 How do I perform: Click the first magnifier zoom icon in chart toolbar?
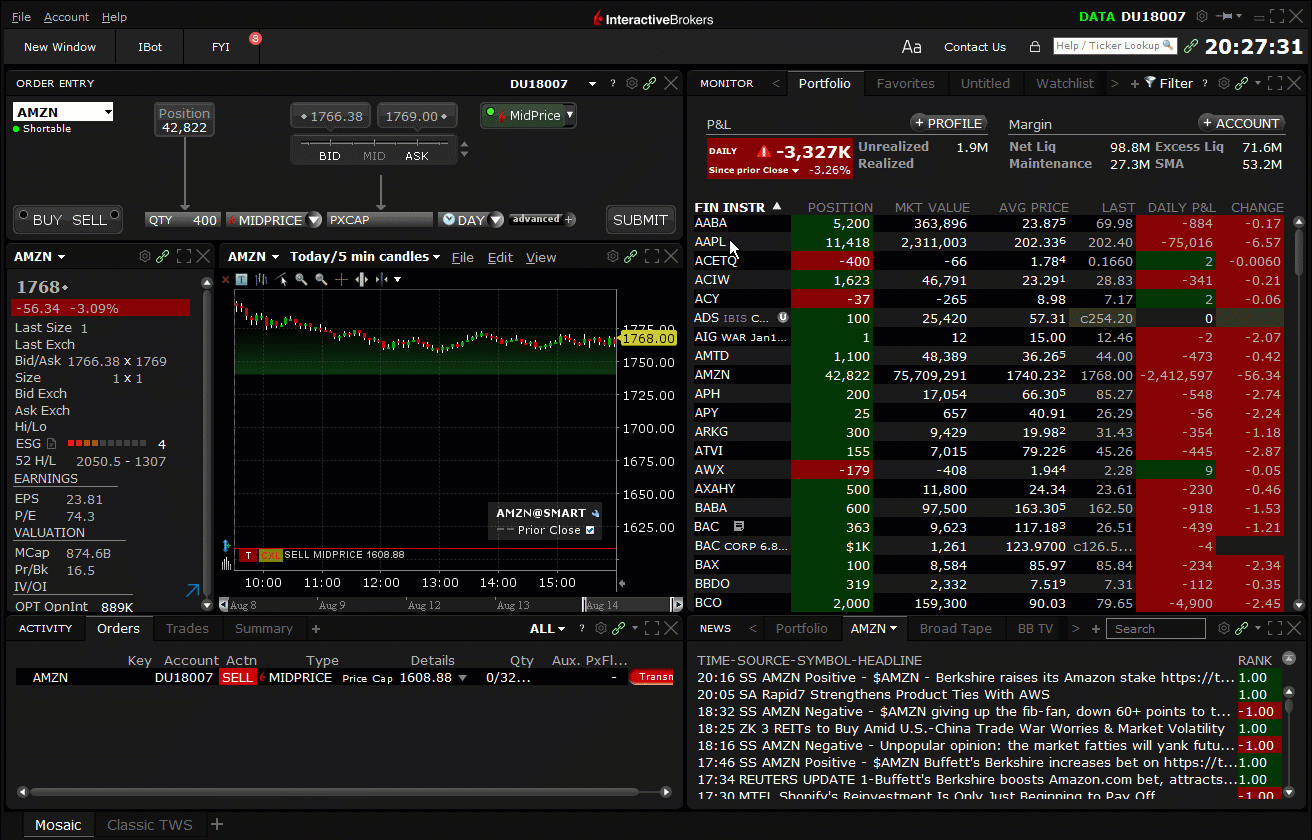pos(302,280)
